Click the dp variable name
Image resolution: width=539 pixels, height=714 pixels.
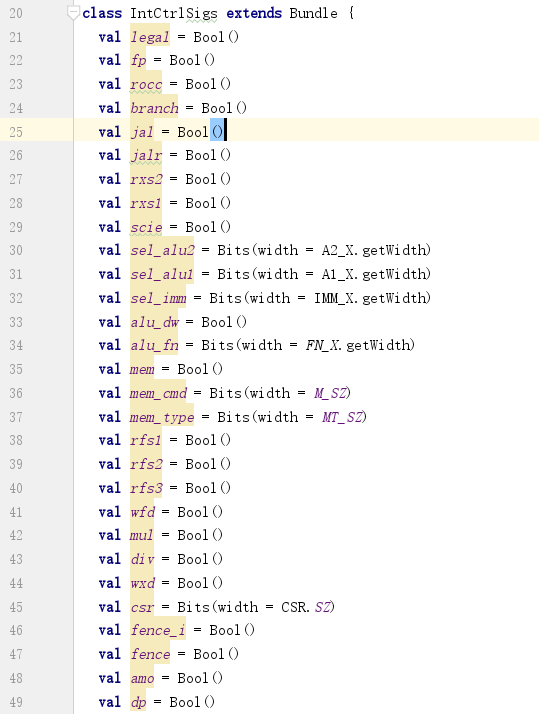(138, 703)
